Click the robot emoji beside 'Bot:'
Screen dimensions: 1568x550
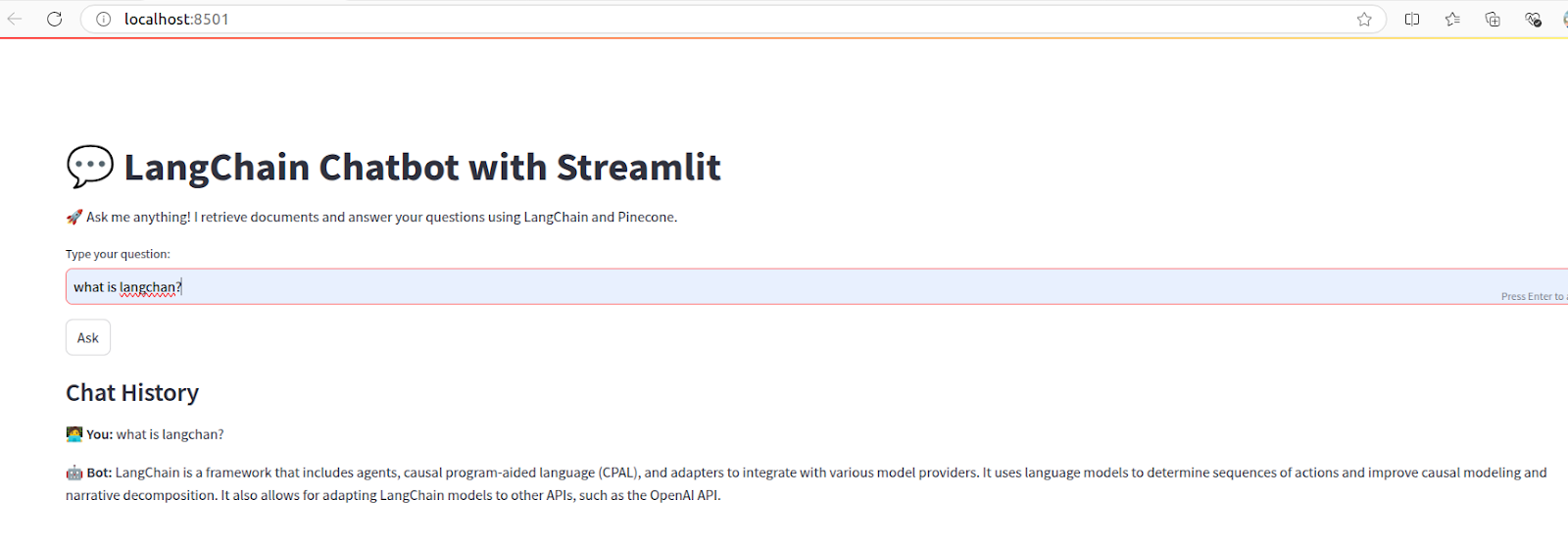74,473
